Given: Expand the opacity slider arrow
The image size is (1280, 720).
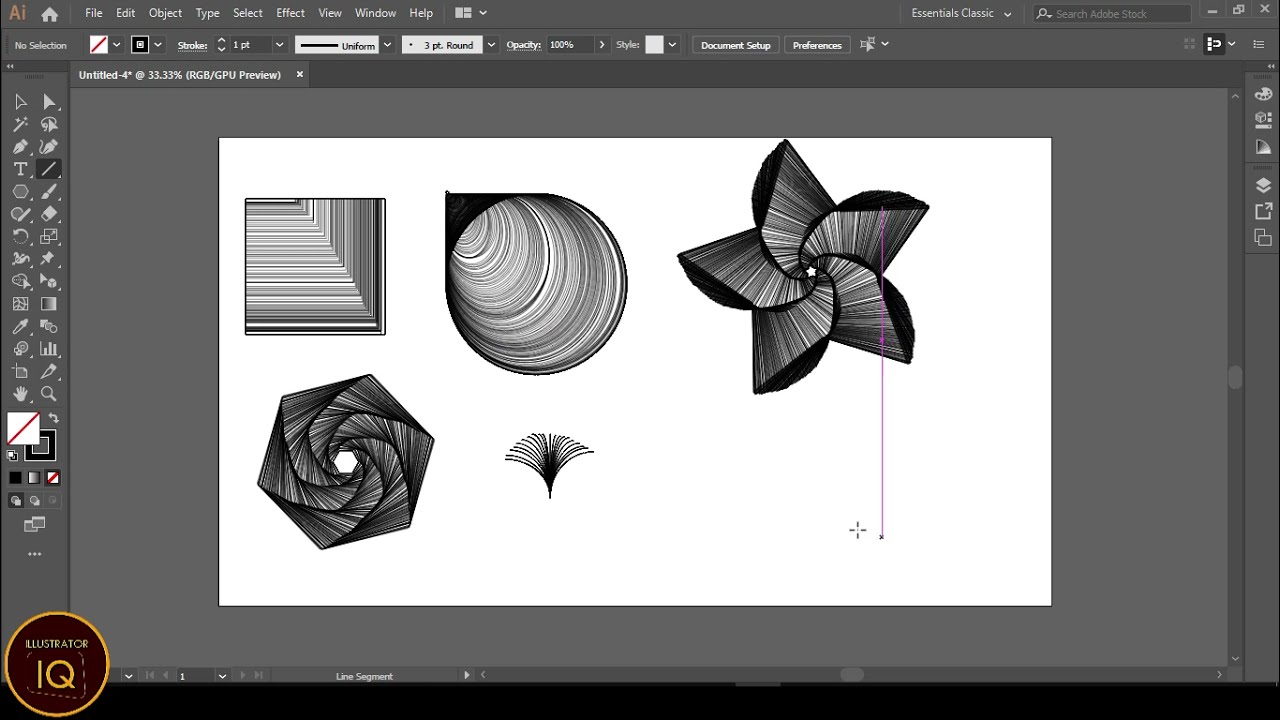Looking at the screenshot, I should (601, 45).
